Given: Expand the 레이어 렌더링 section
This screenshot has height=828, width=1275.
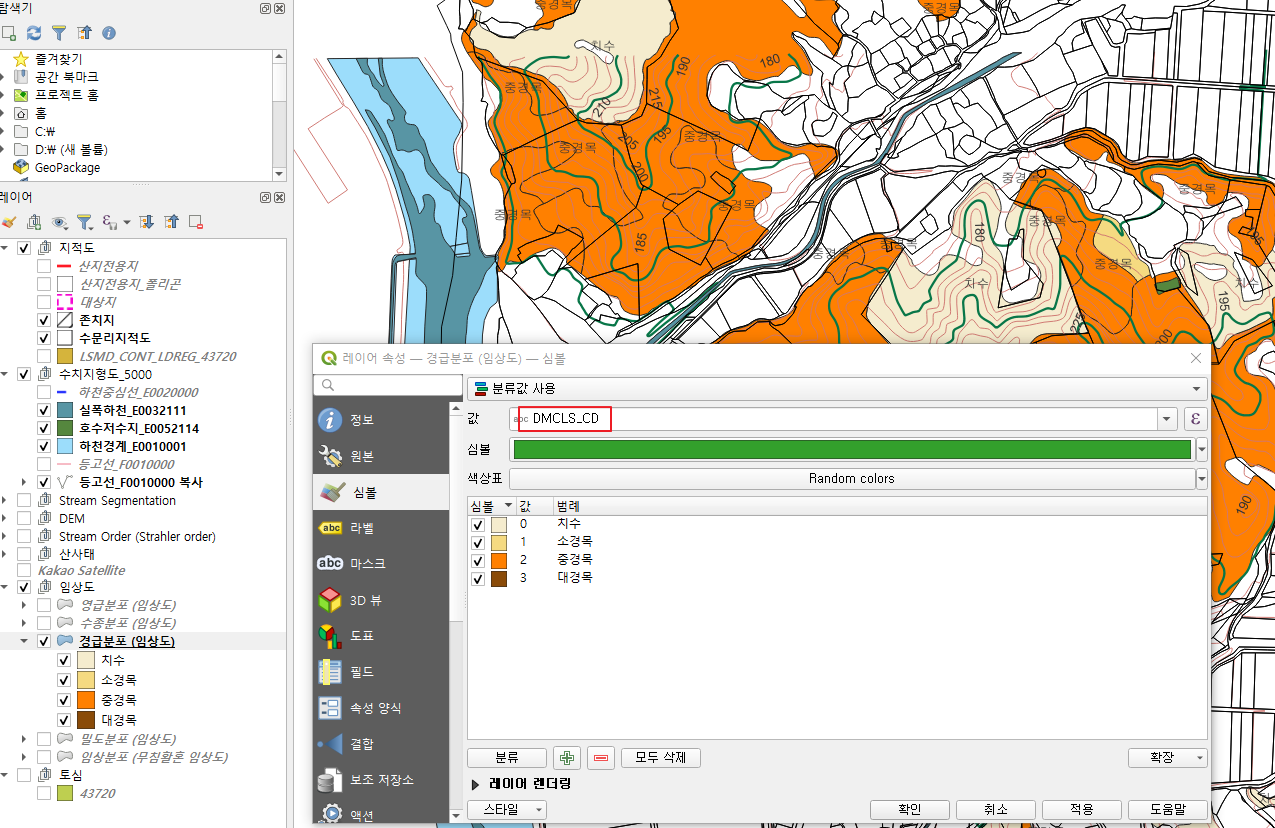Looking at the screenshot, I should (529, 784).
